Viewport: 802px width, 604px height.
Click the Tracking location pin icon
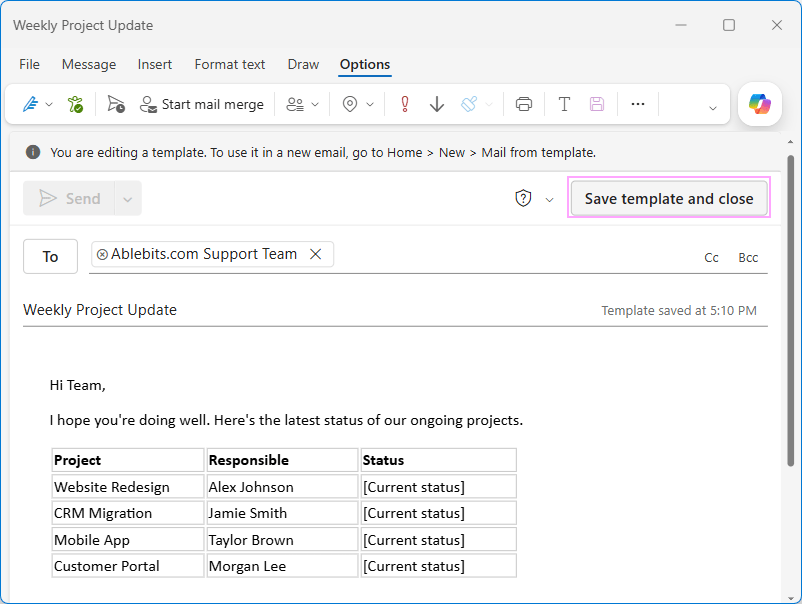tap(349, 104)
